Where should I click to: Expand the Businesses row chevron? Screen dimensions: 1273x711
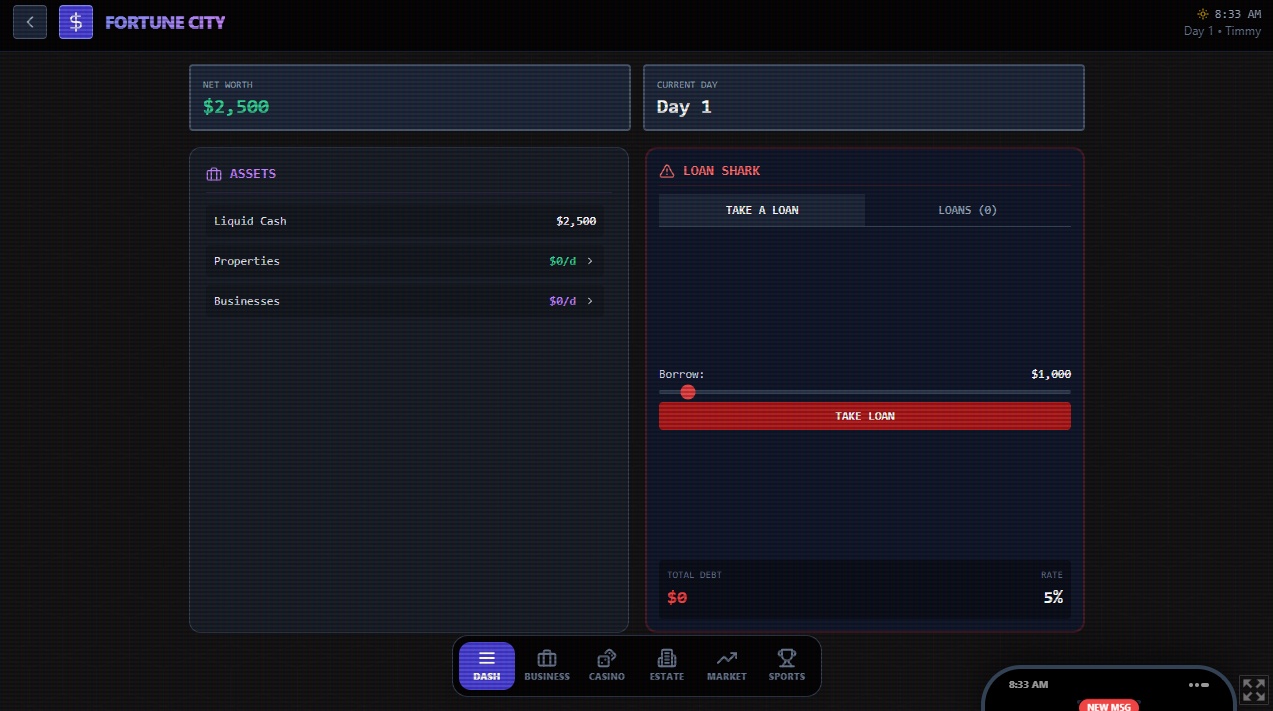click(590, 301)
